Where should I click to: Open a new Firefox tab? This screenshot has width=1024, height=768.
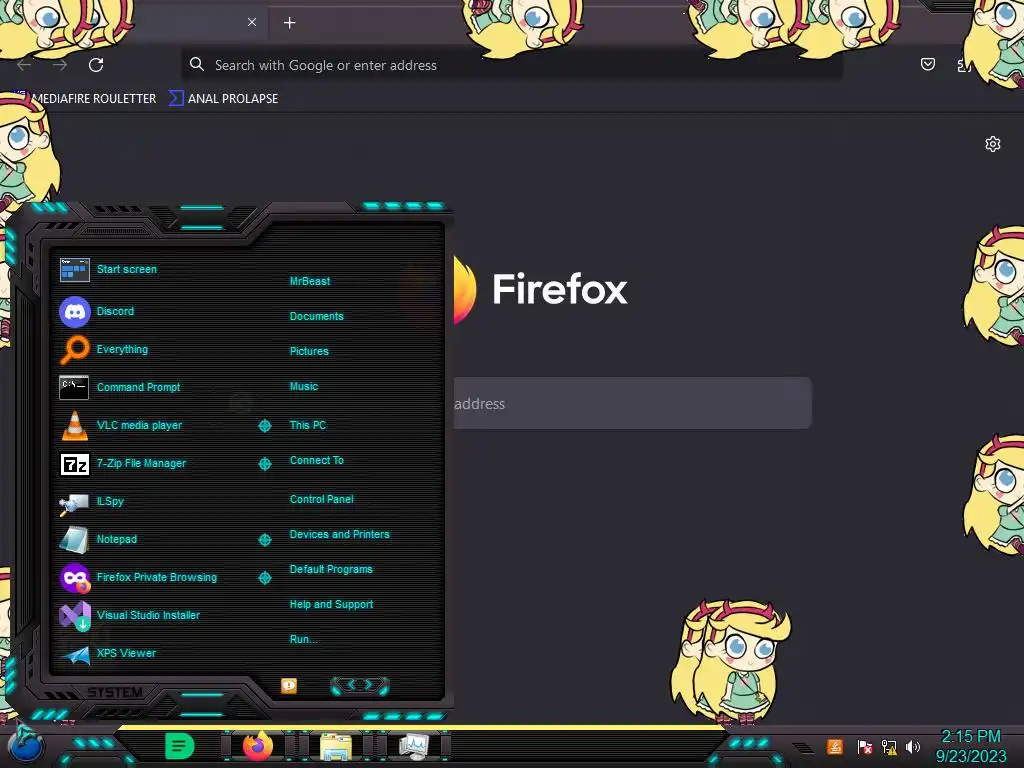289,23
